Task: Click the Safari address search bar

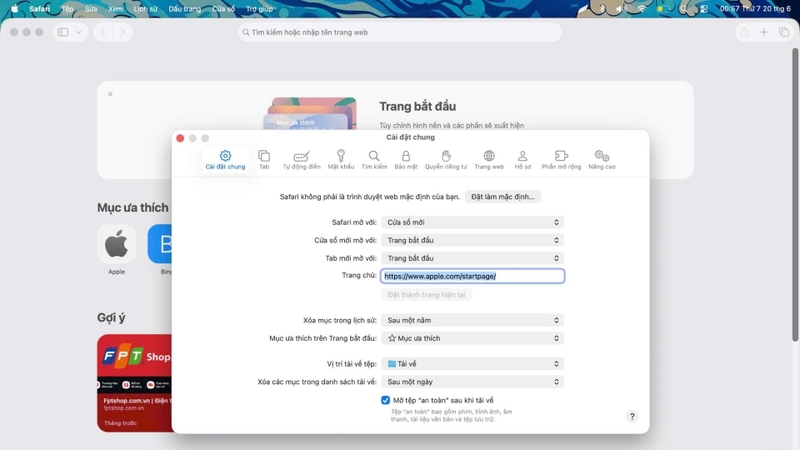Action: [399, 32]
